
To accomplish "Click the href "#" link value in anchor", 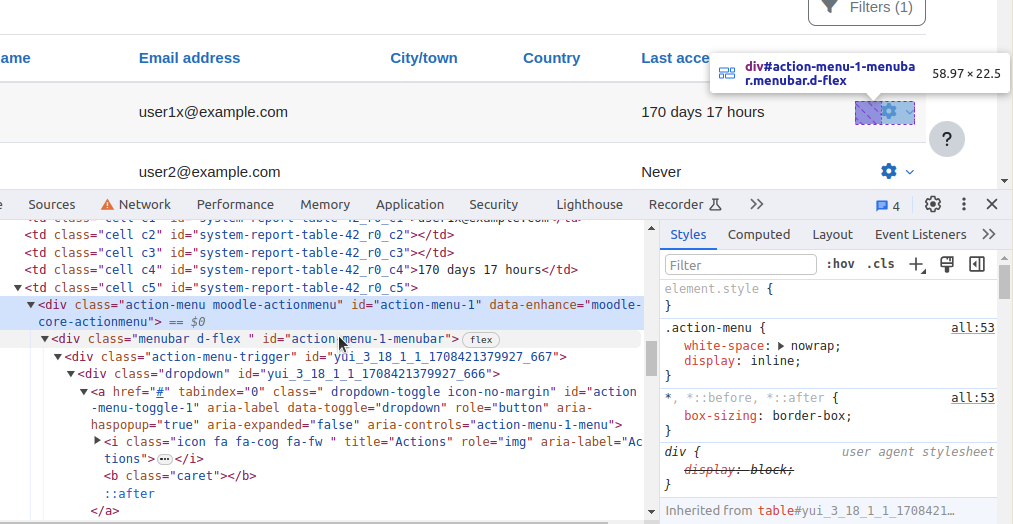I will (160, 392).
